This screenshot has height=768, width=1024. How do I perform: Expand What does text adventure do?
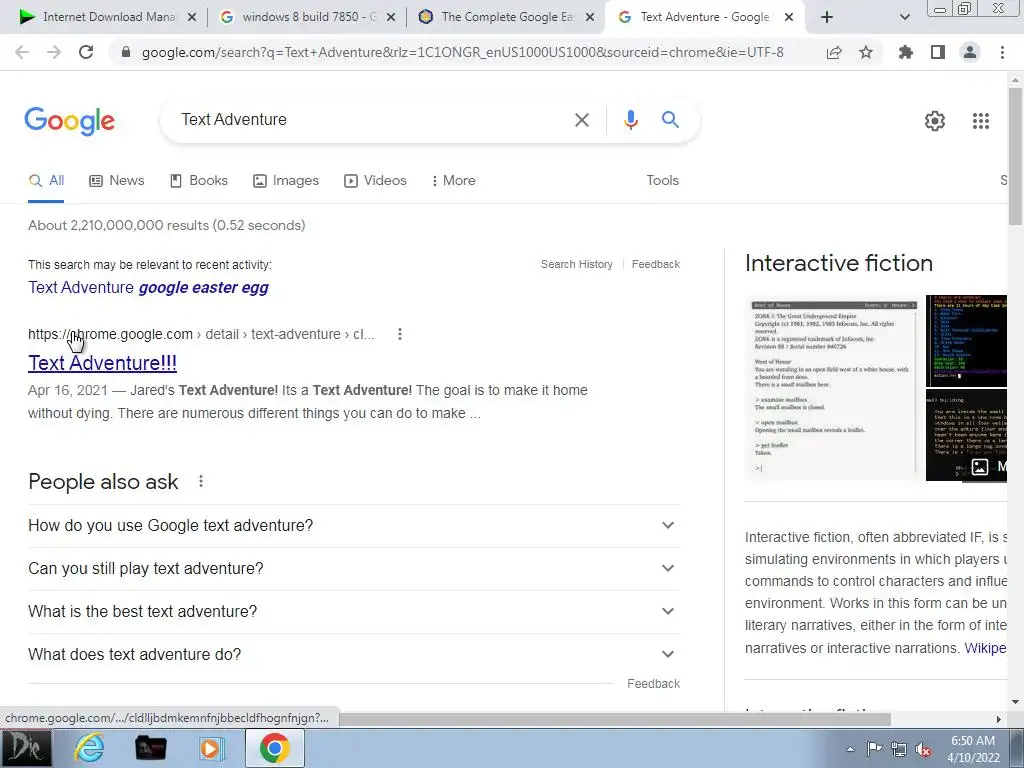pos(354,654)
